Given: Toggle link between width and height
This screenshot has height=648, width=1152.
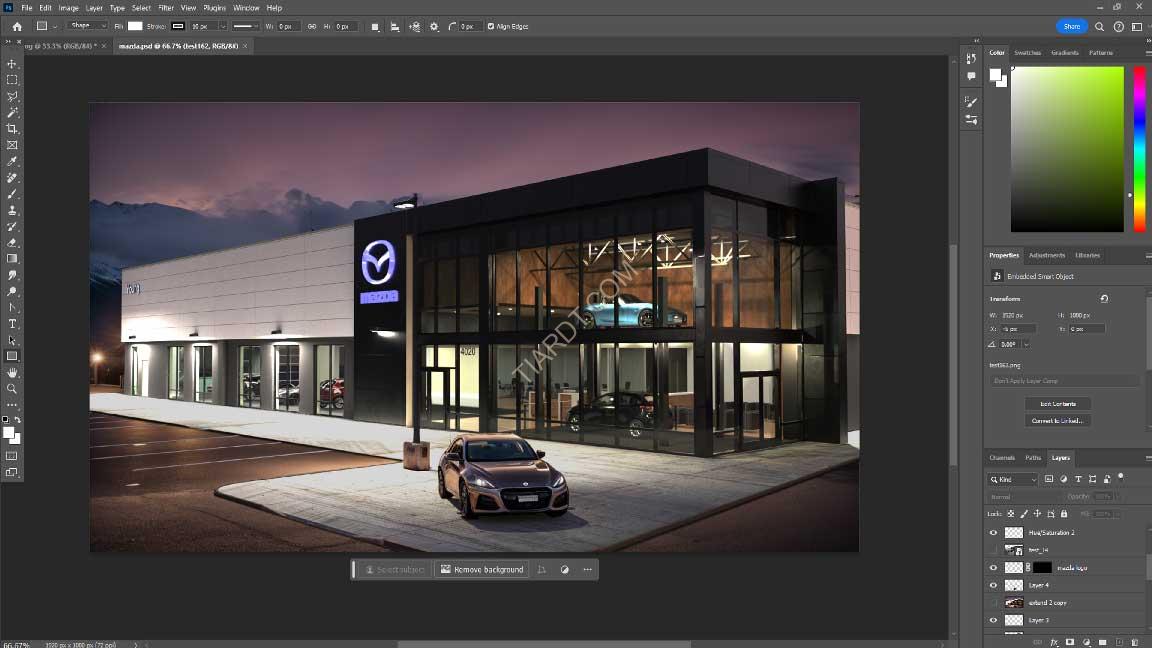Looking at the screenshot, I should (x=312, y=26).
